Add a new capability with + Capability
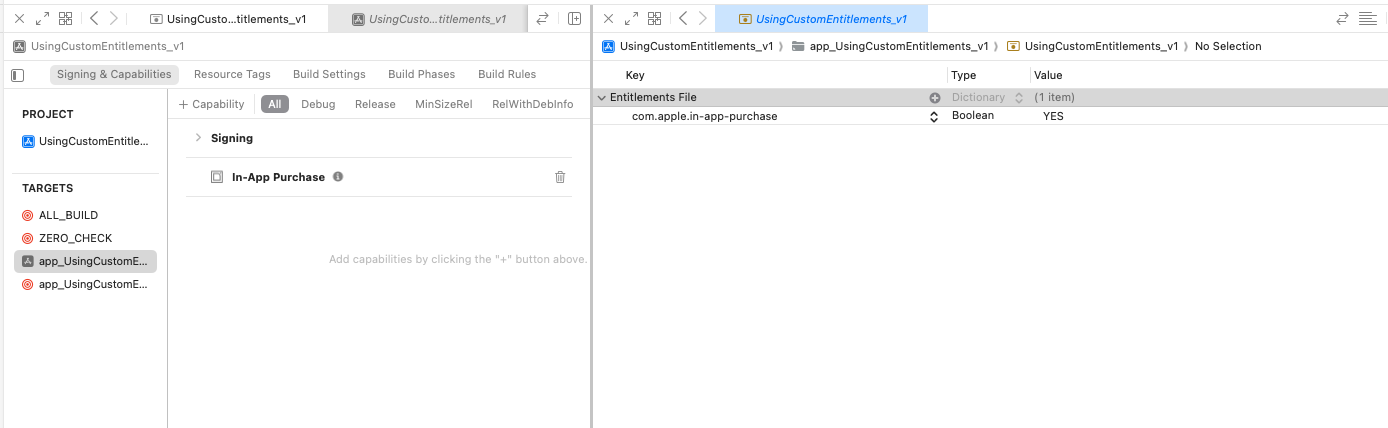1388x428 pixels. point(211,104)
